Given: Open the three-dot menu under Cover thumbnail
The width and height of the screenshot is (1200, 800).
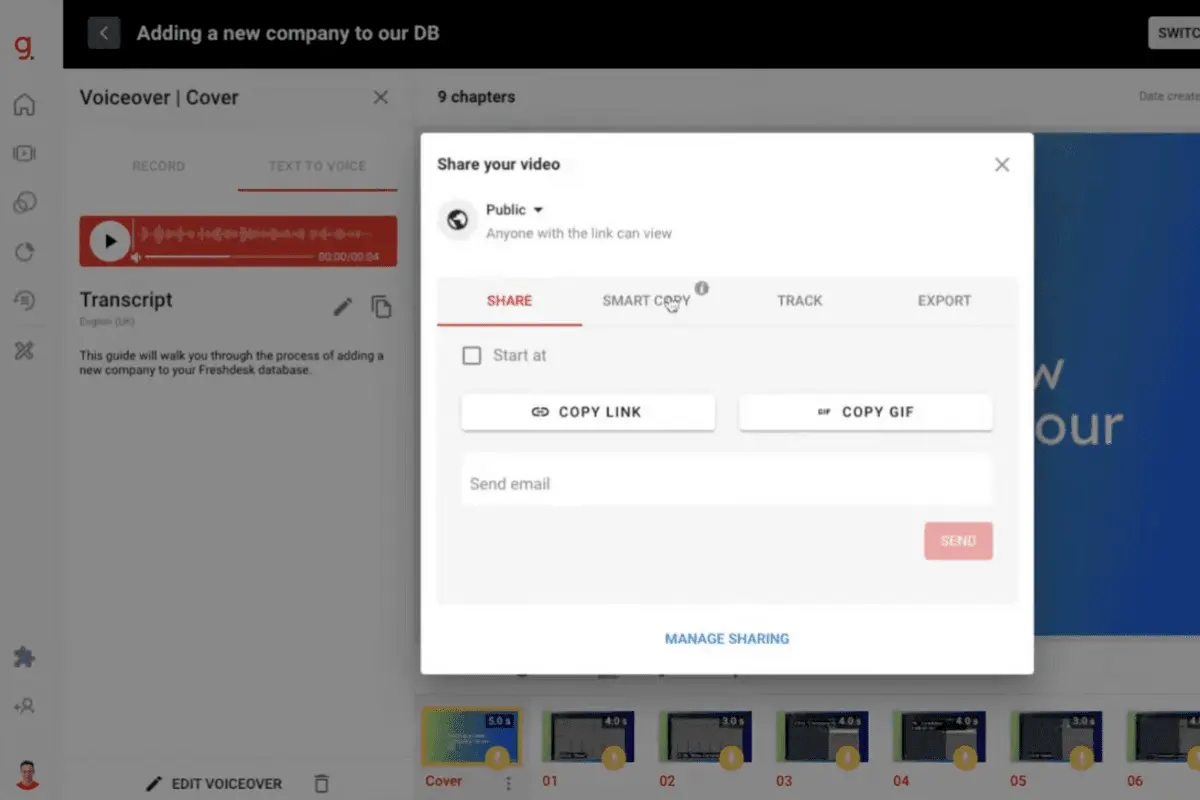Looking at the screenshot, I should tap(508, 783).
